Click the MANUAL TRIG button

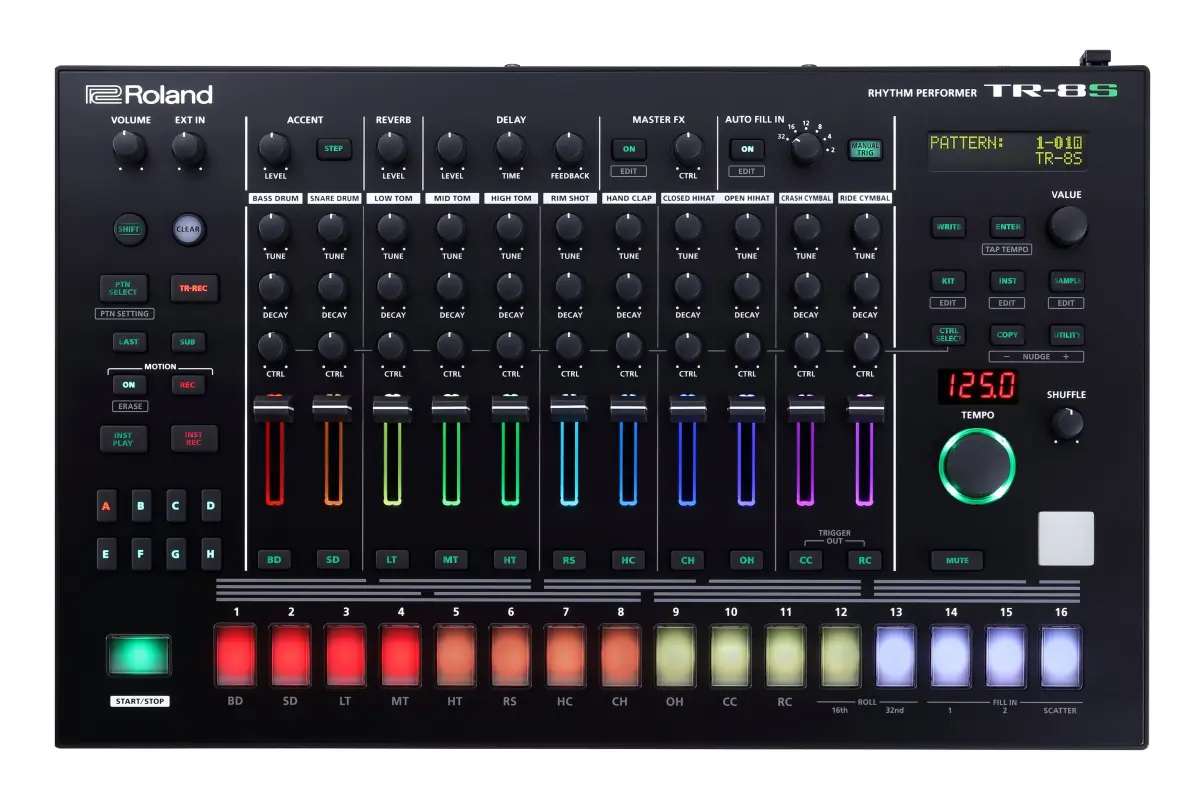pyautogui.click(x=864, y=149)
